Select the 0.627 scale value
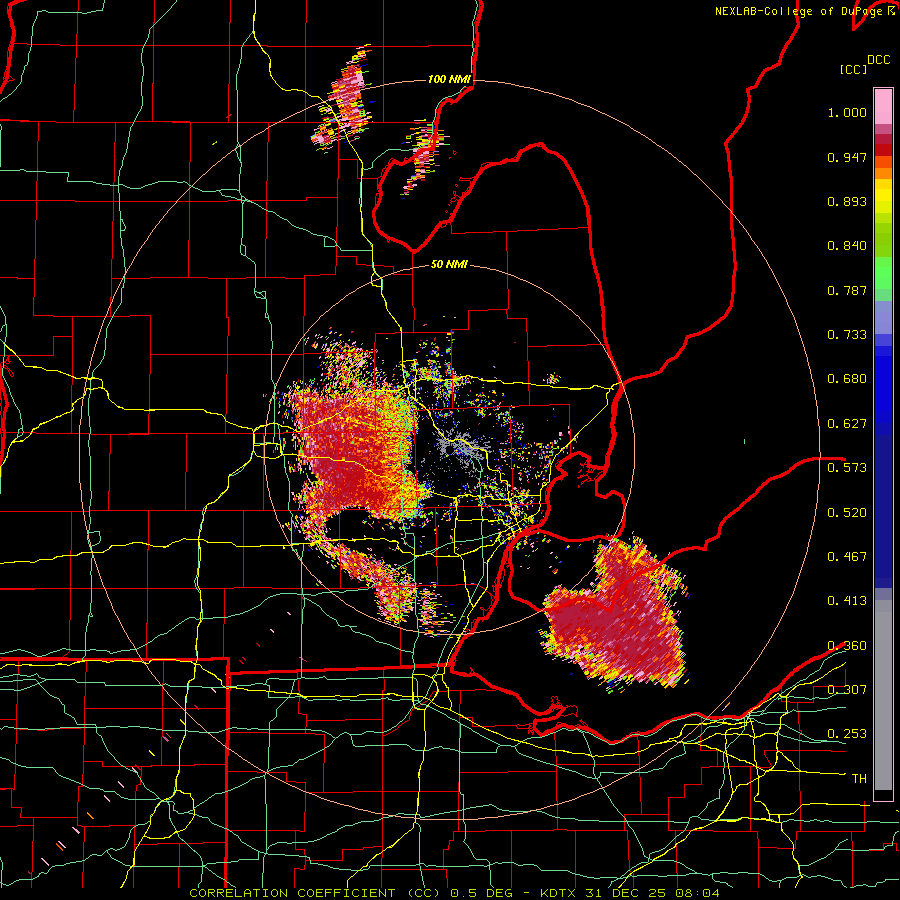This screenshot has height=900, width=900. point(847,424)
